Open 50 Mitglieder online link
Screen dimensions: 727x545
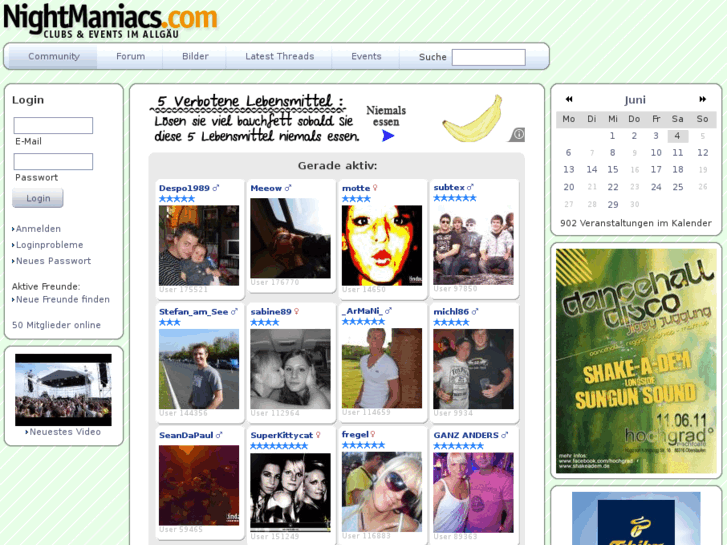56,325
